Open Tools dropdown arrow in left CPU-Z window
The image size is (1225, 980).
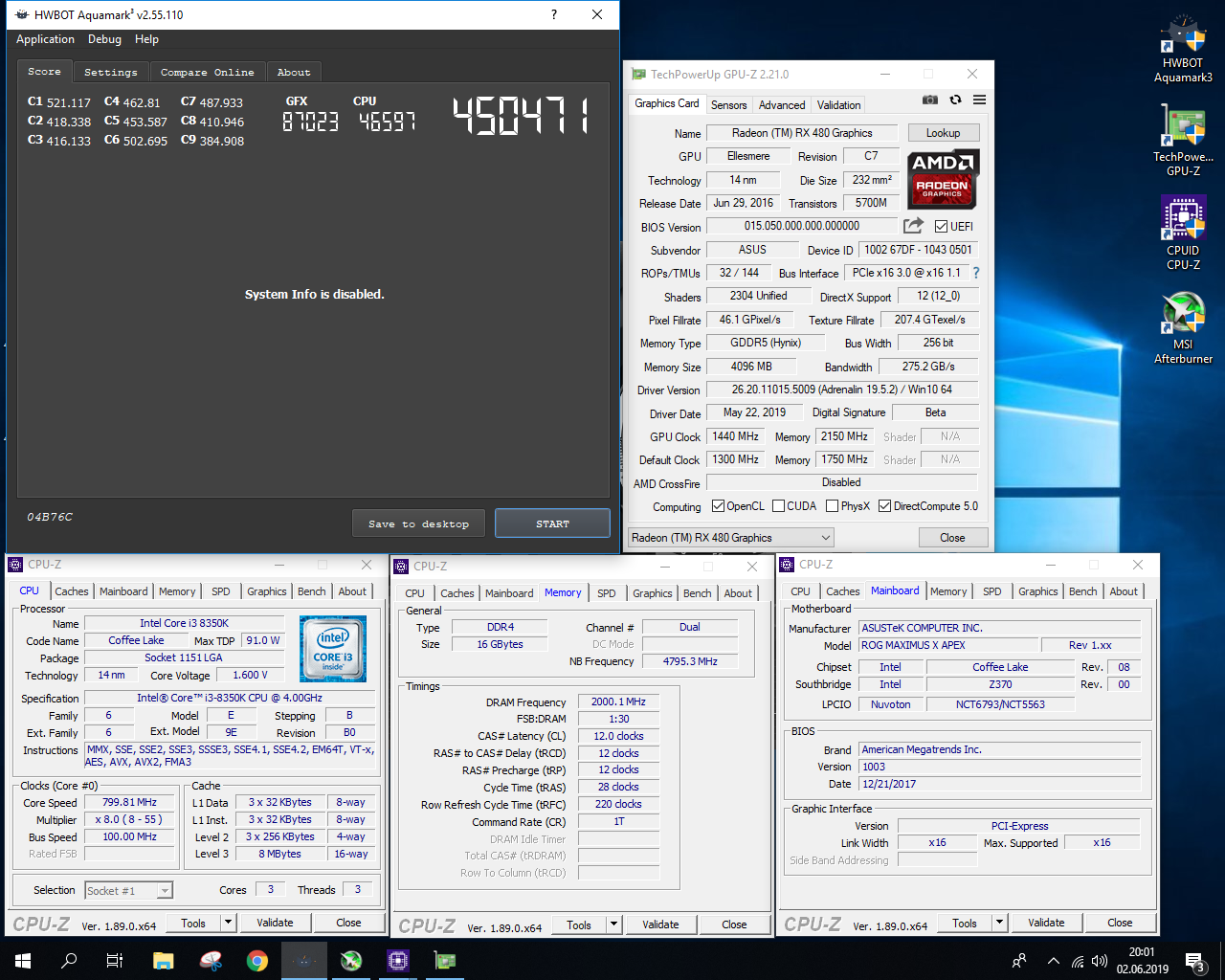[x=228, y=923]
